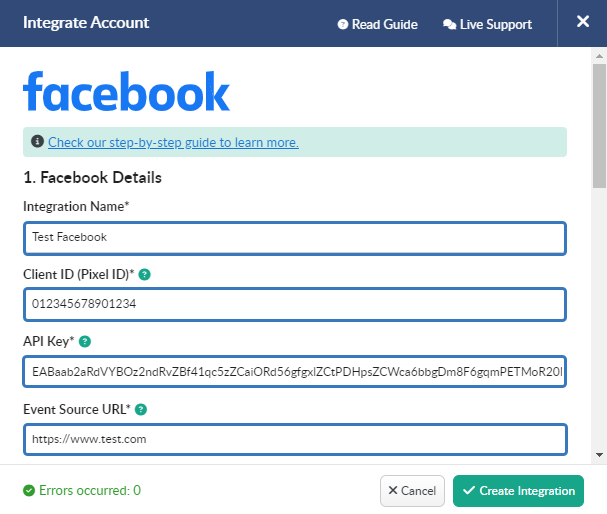Screen dimensions: 607x514
Task: Click the info icon in the guide banner
Action: point(37,141)
